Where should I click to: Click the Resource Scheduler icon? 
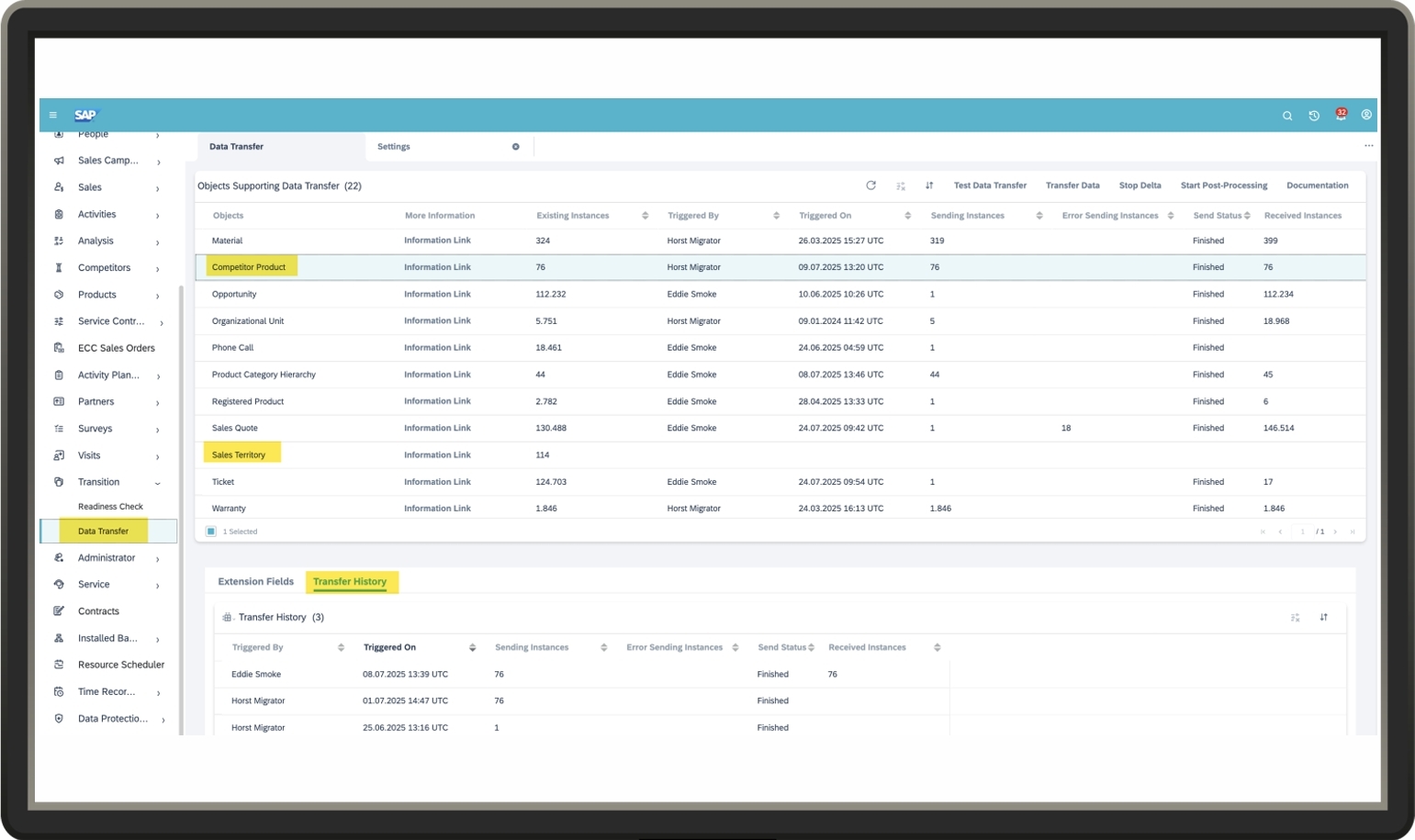[59, 665]
